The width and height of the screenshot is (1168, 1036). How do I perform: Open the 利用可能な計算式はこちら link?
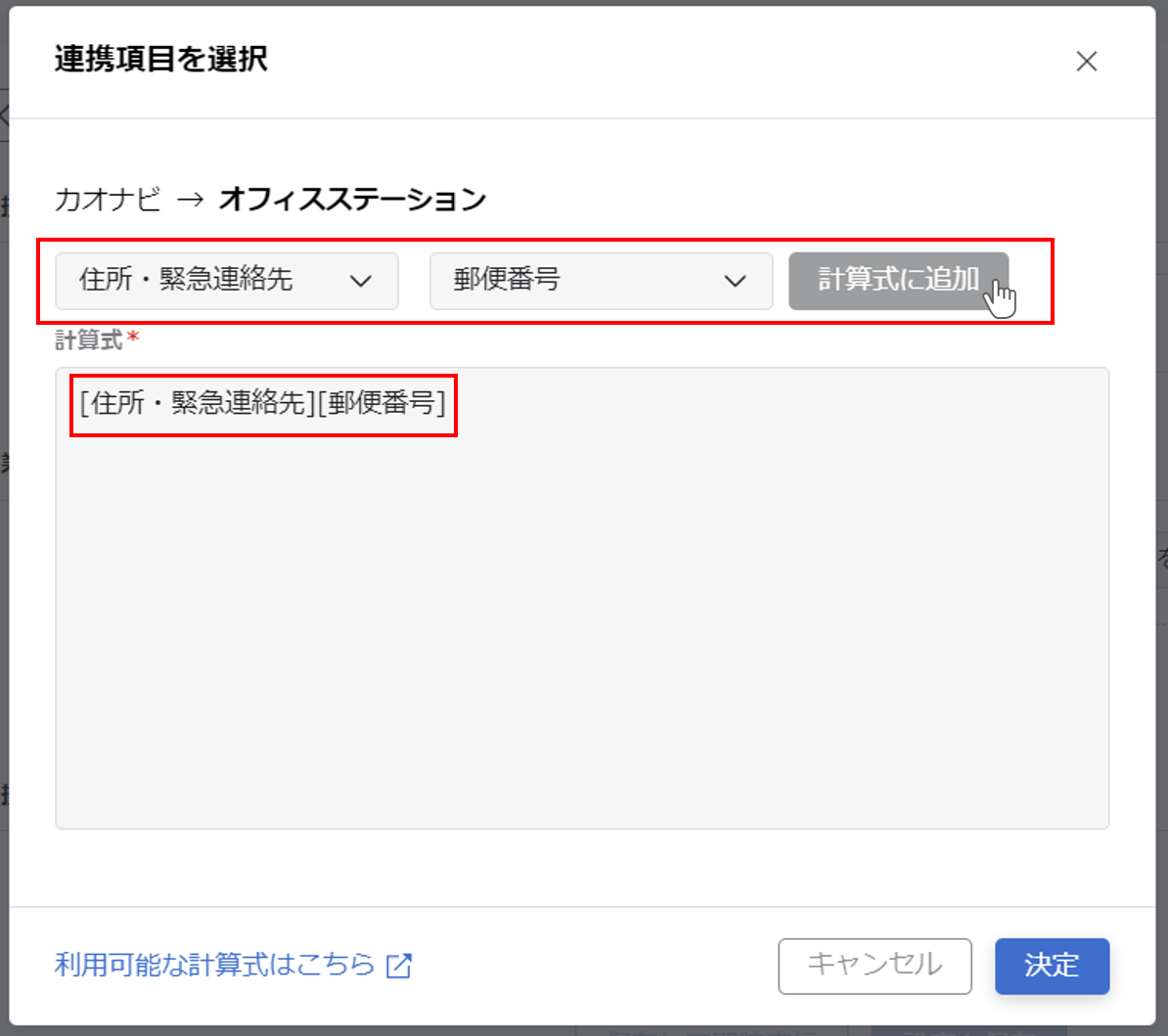pyautogui.click(x=214, y=965)
